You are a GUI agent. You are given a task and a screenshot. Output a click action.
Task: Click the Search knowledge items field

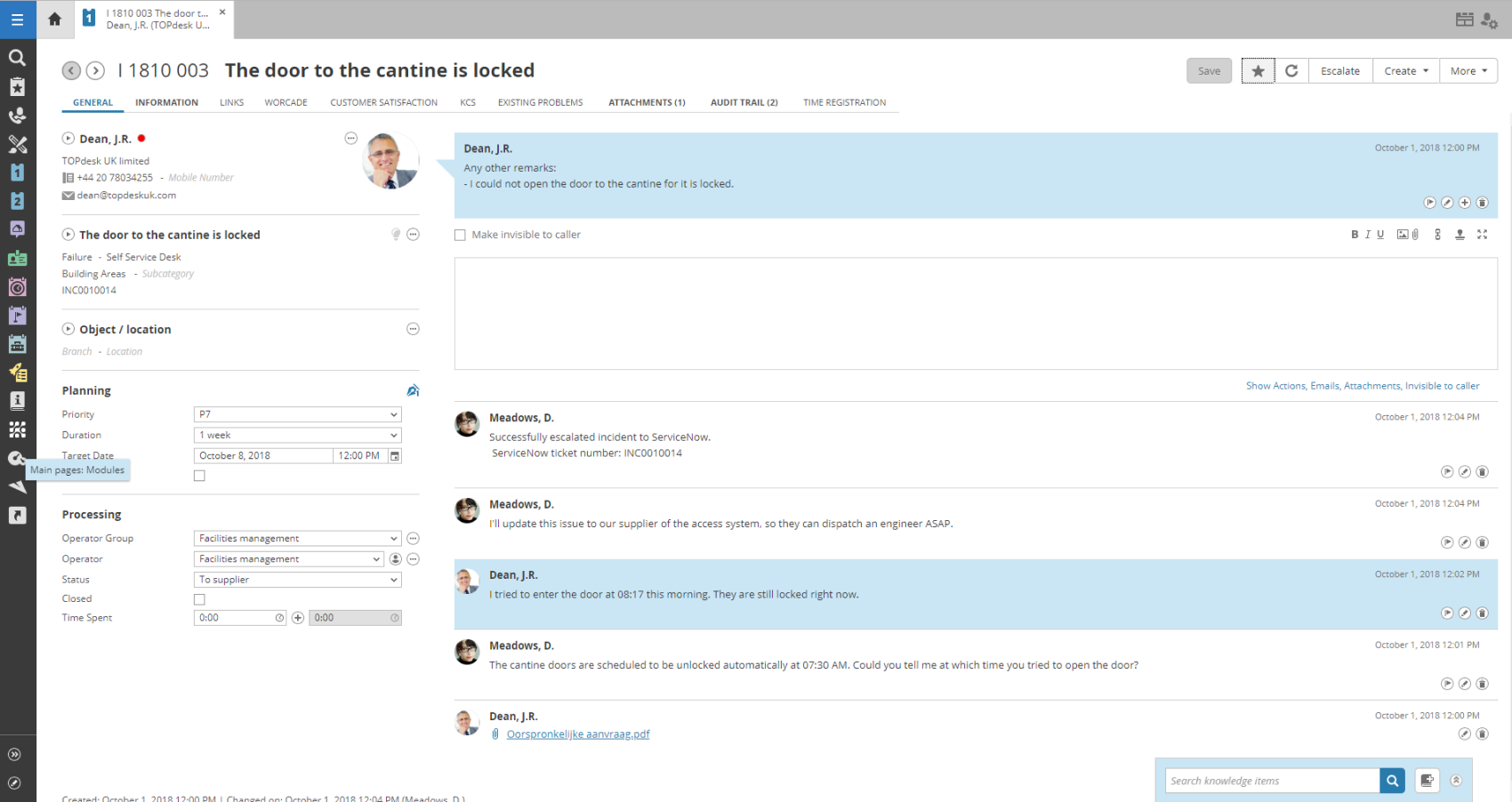click(1272, 781)
